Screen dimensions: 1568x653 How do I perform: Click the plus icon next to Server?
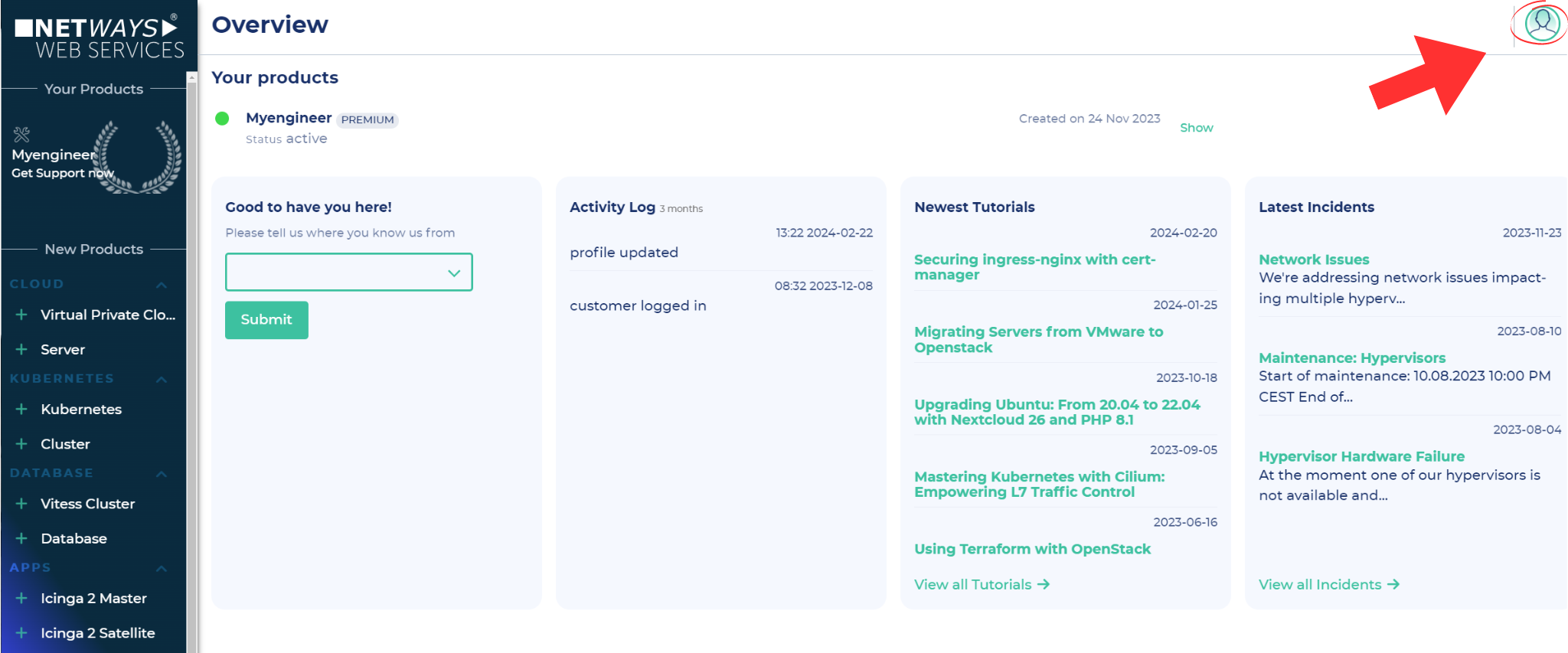click(x=22, y=350)
